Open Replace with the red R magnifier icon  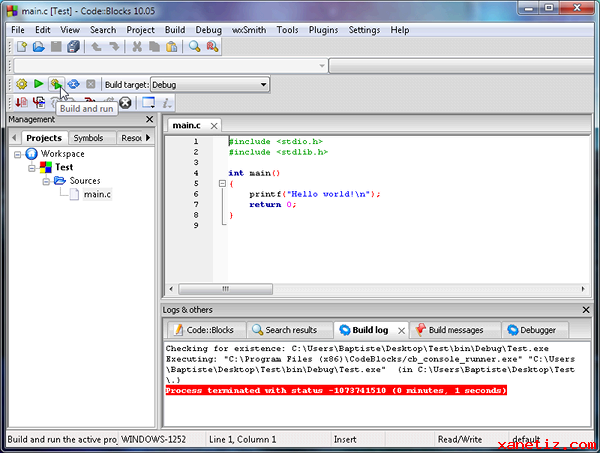tap(212, 47)
